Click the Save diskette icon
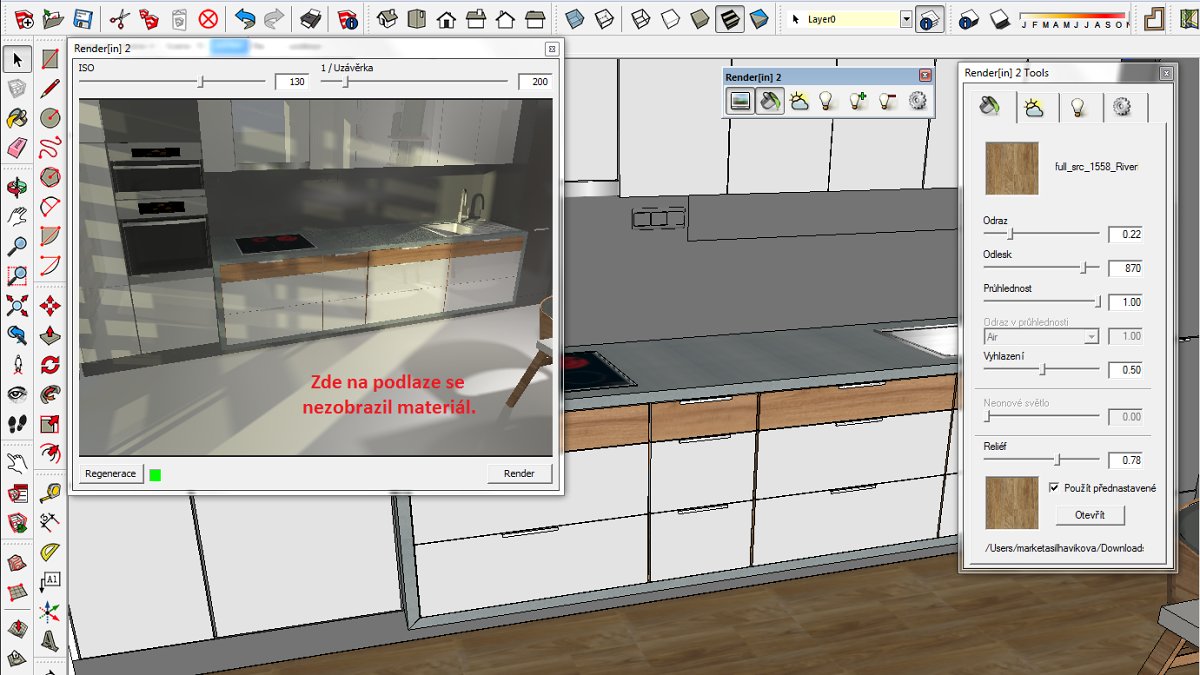1200x675 pixels. (x=83, y=18)
